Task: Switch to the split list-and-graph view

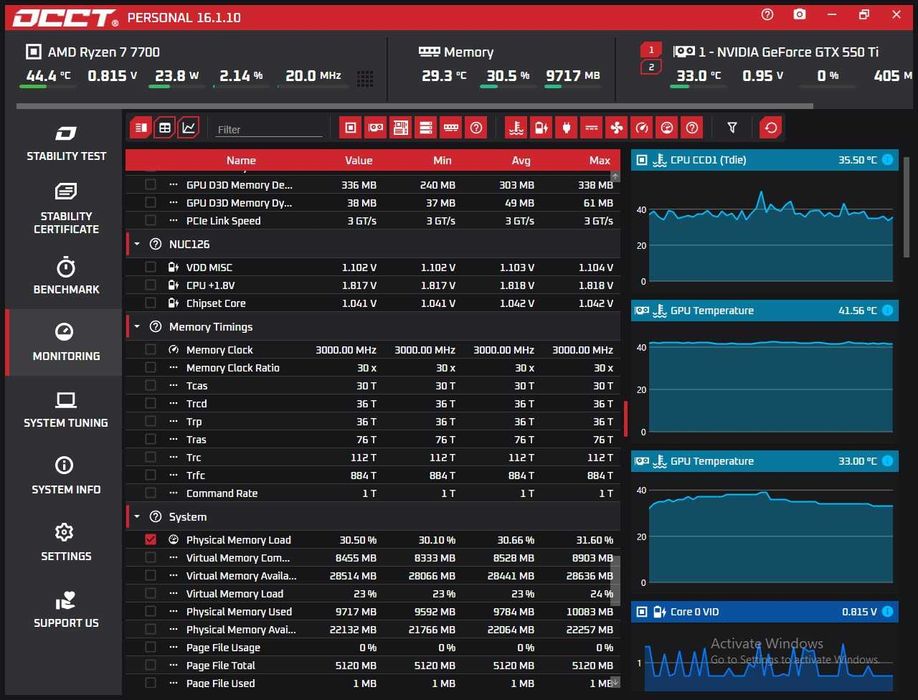Action: 141,128
